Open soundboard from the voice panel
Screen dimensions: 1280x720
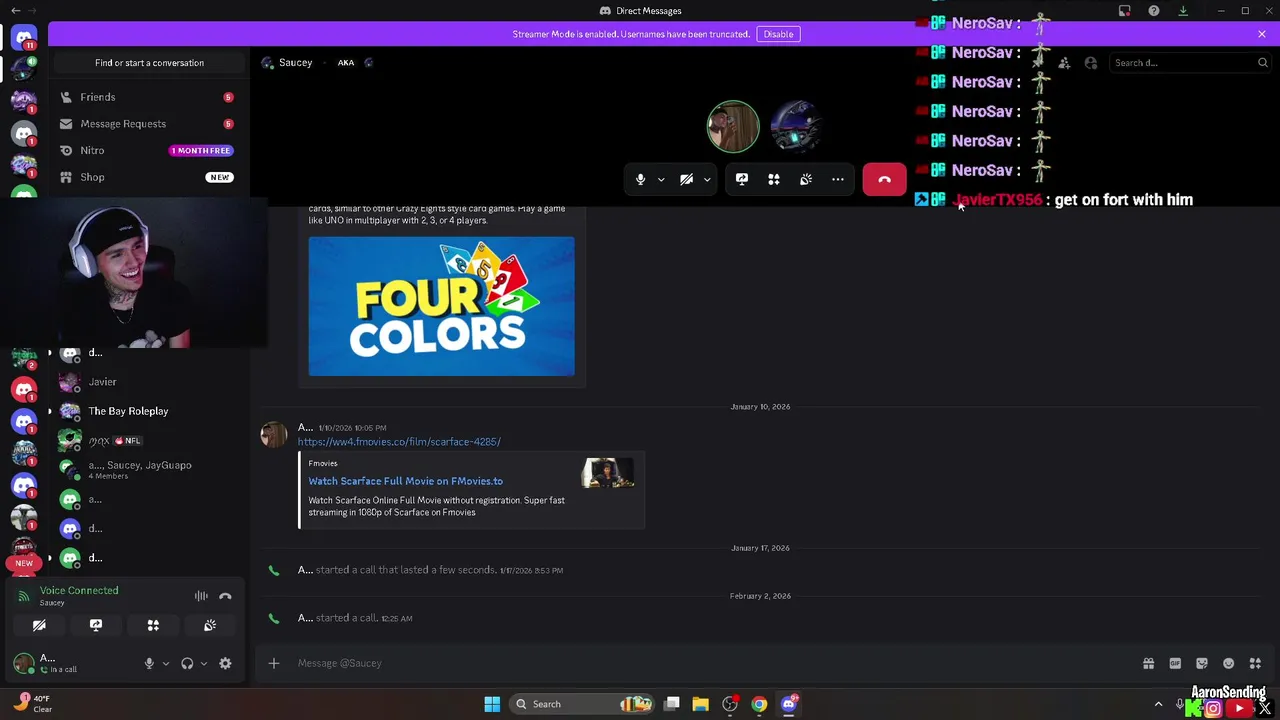(x=210, y=625)
